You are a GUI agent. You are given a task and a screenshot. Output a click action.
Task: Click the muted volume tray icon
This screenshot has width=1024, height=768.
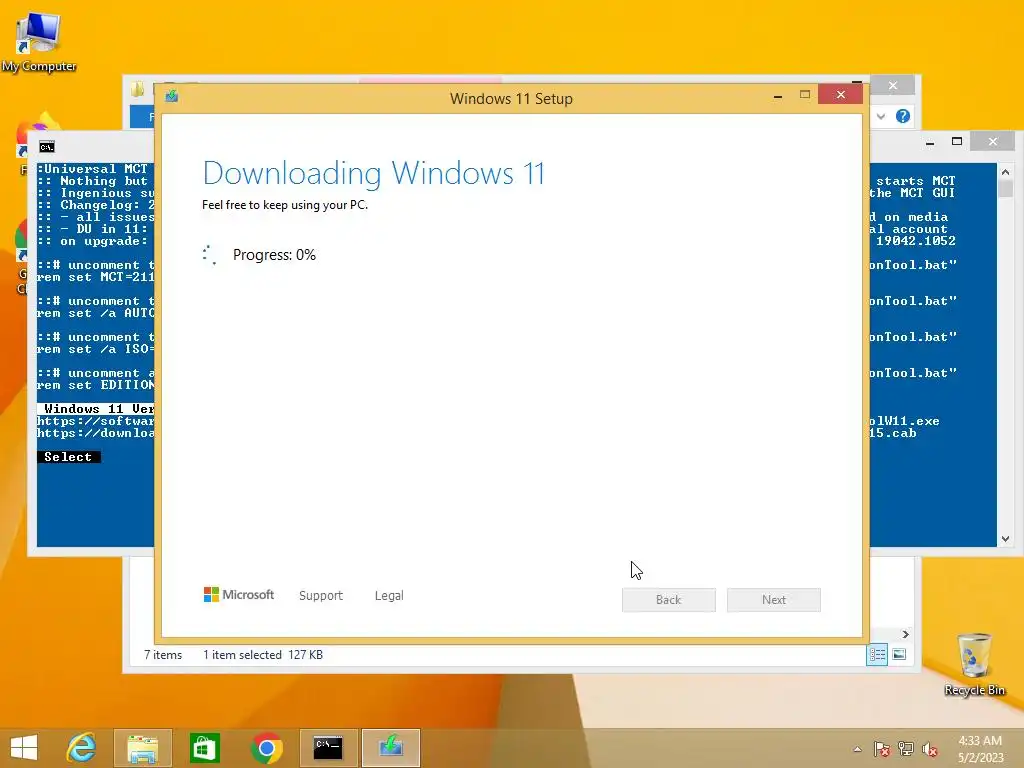coord(930,749)
